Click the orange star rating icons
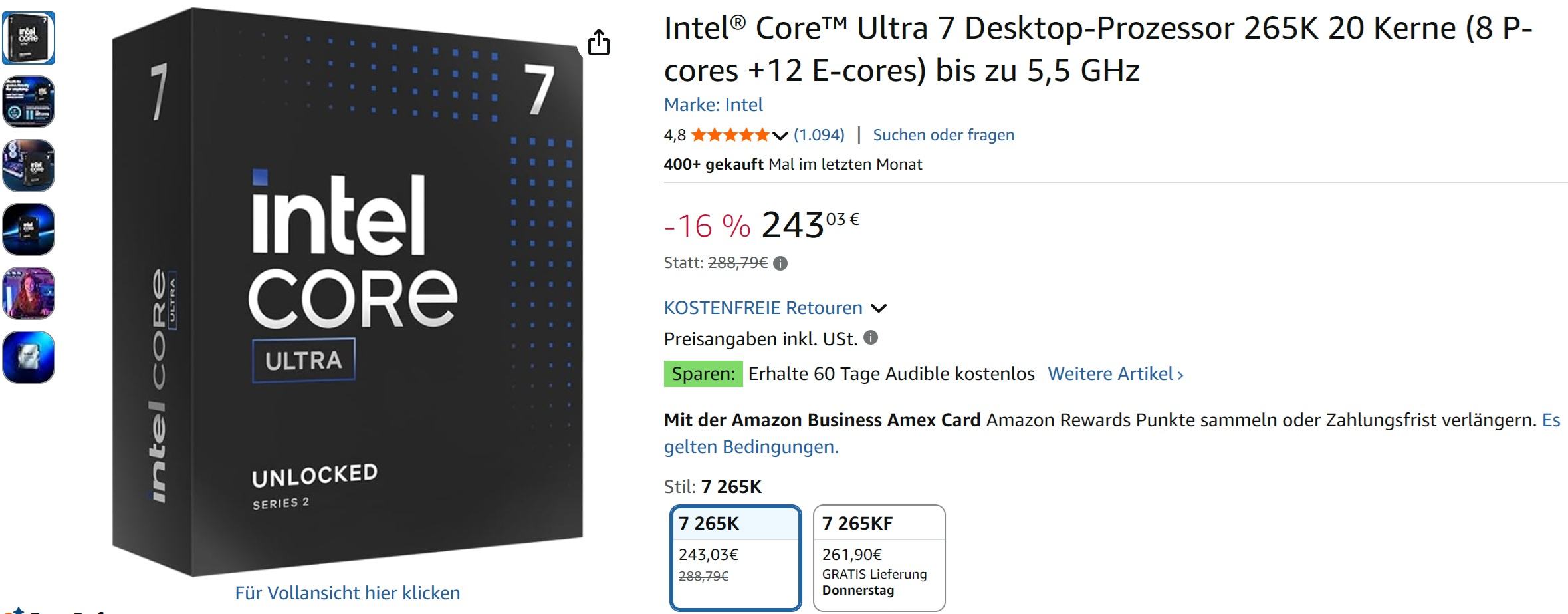The image size is (1568, 614). [730, 136]
